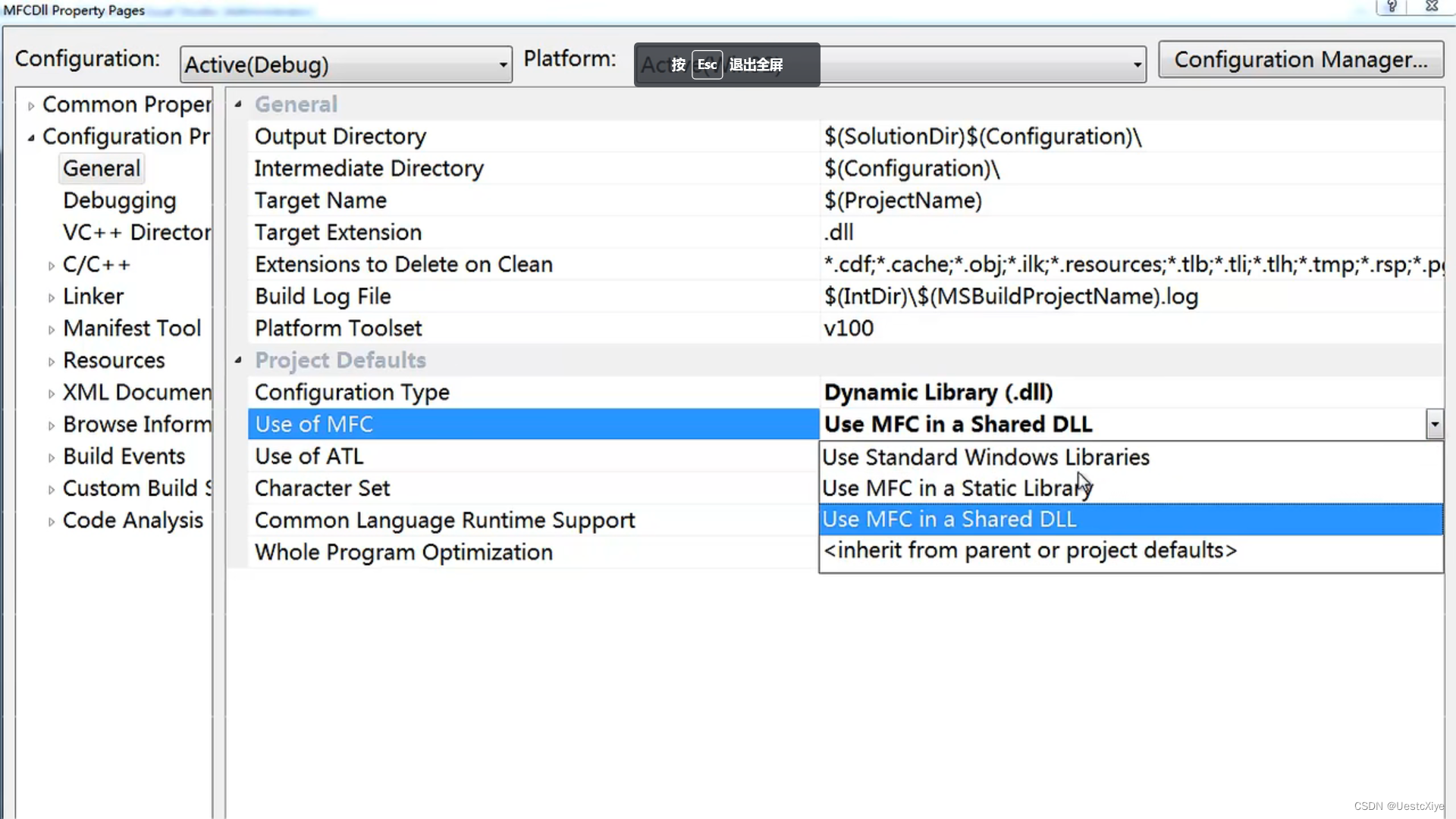Select the Manifest Tool tree item
The height and width of the screenshot is (819, 1456).
(x=131, y=328)
